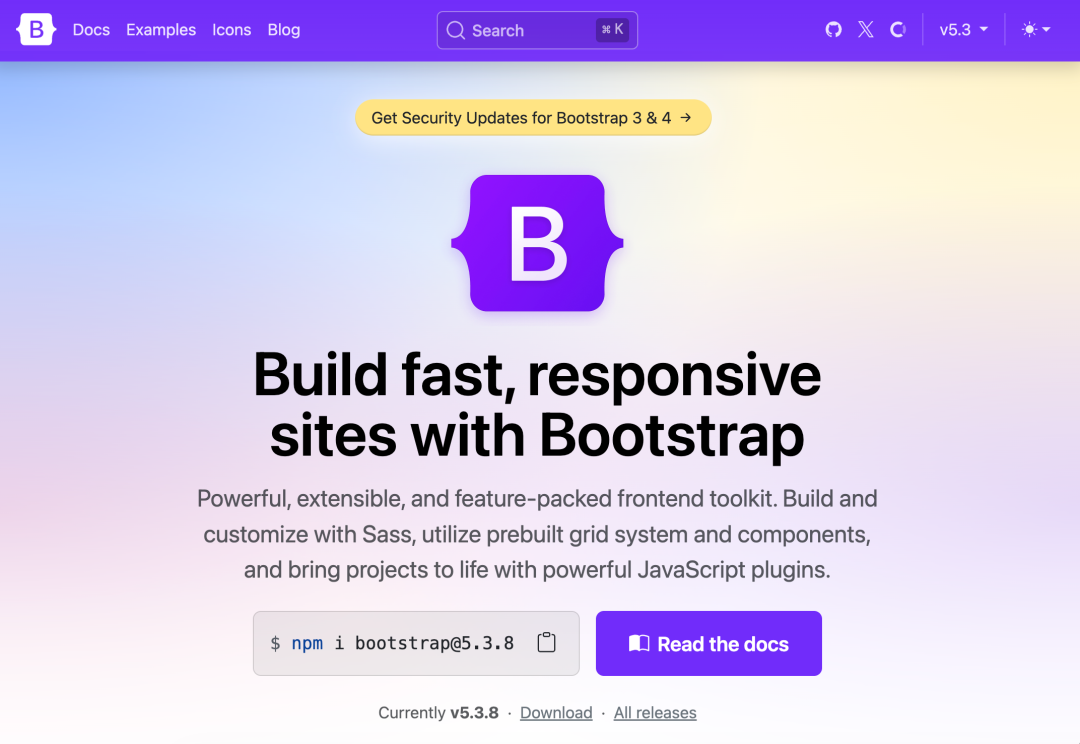This screenshot has height=744, width=1080.
Task: Copy the npm install command
Action: tap(546, 643)
